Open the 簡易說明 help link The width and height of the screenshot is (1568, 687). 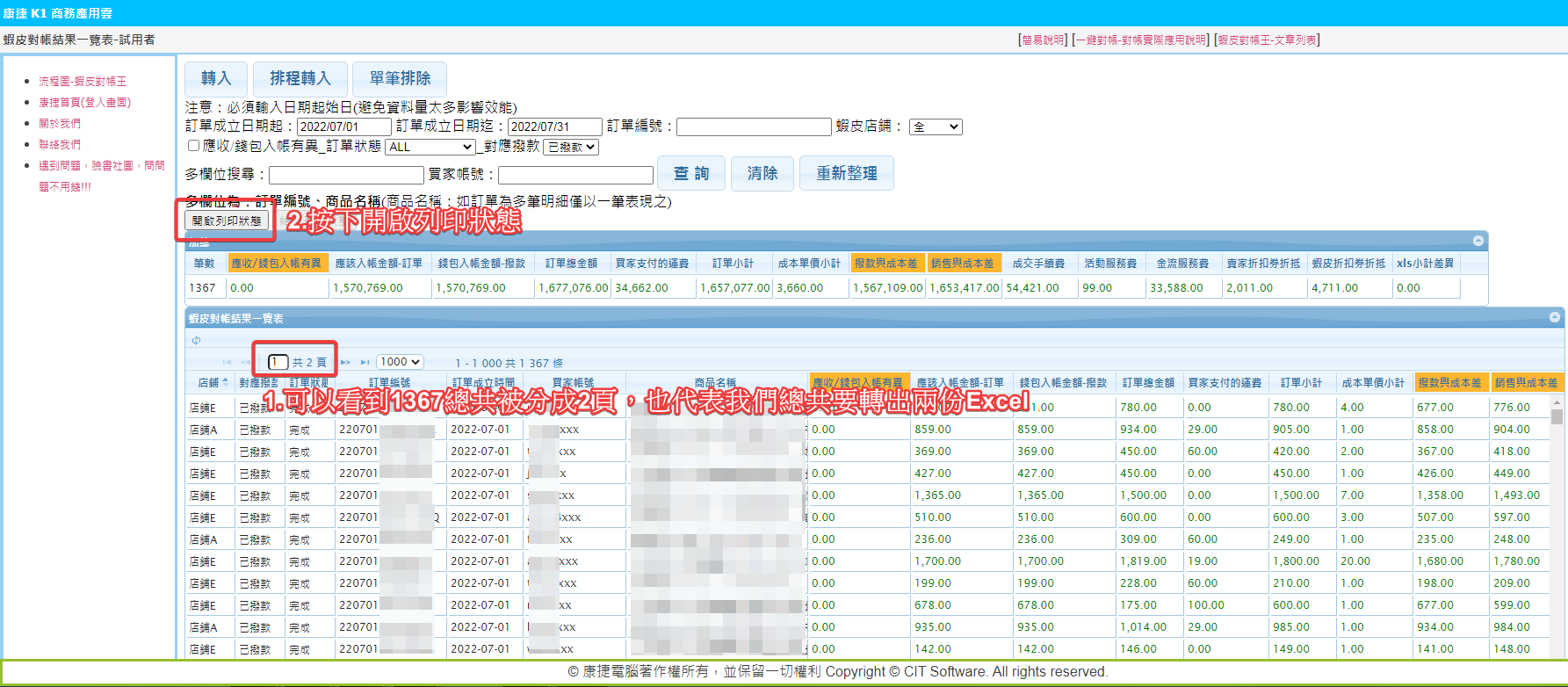tap(1043, 40)
